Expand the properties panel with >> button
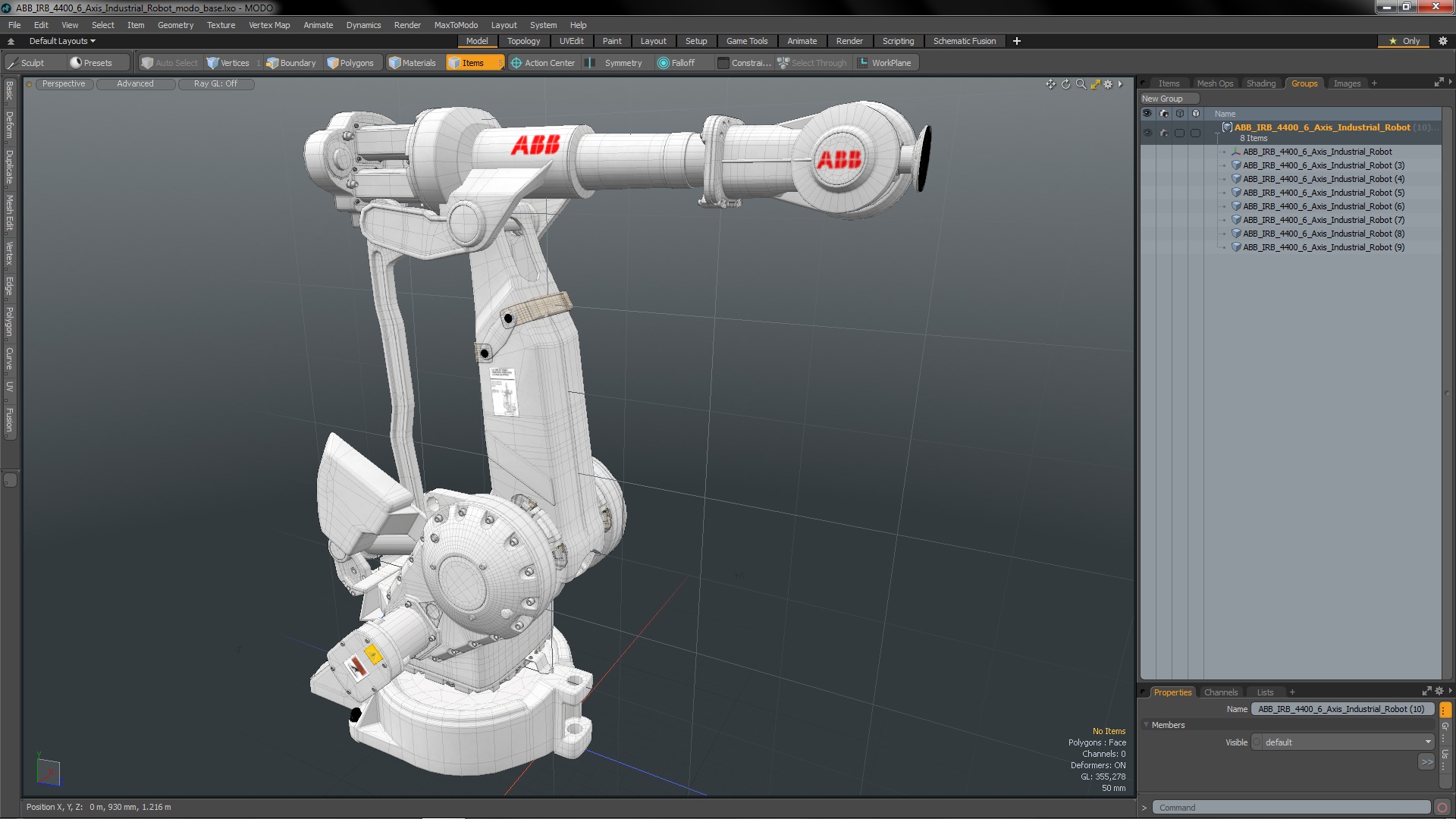The height and width of the screenshot is (819, 1456). tap(1426, 762)
